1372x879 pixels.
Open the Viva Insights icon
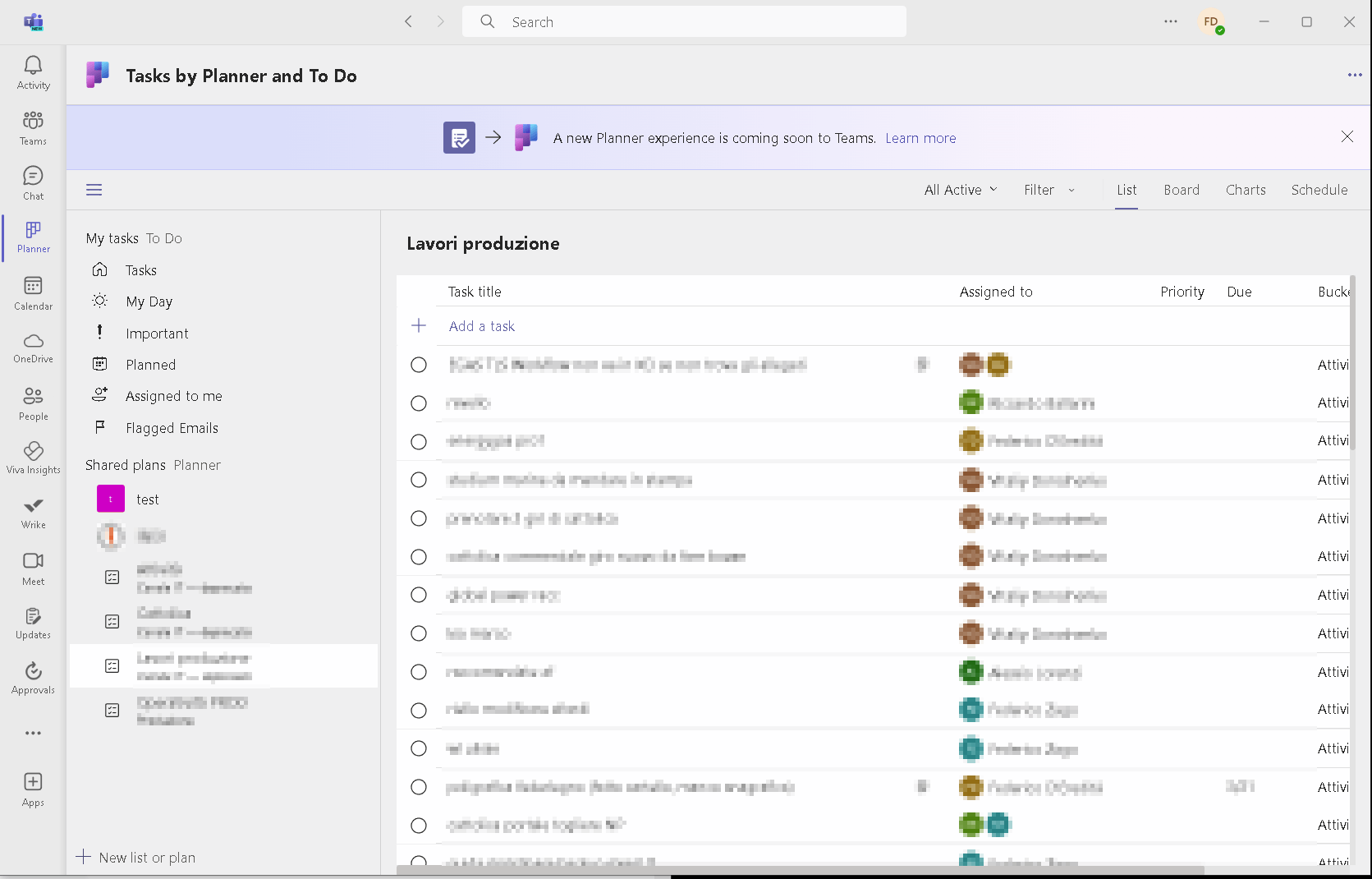[x=33, y=458]
